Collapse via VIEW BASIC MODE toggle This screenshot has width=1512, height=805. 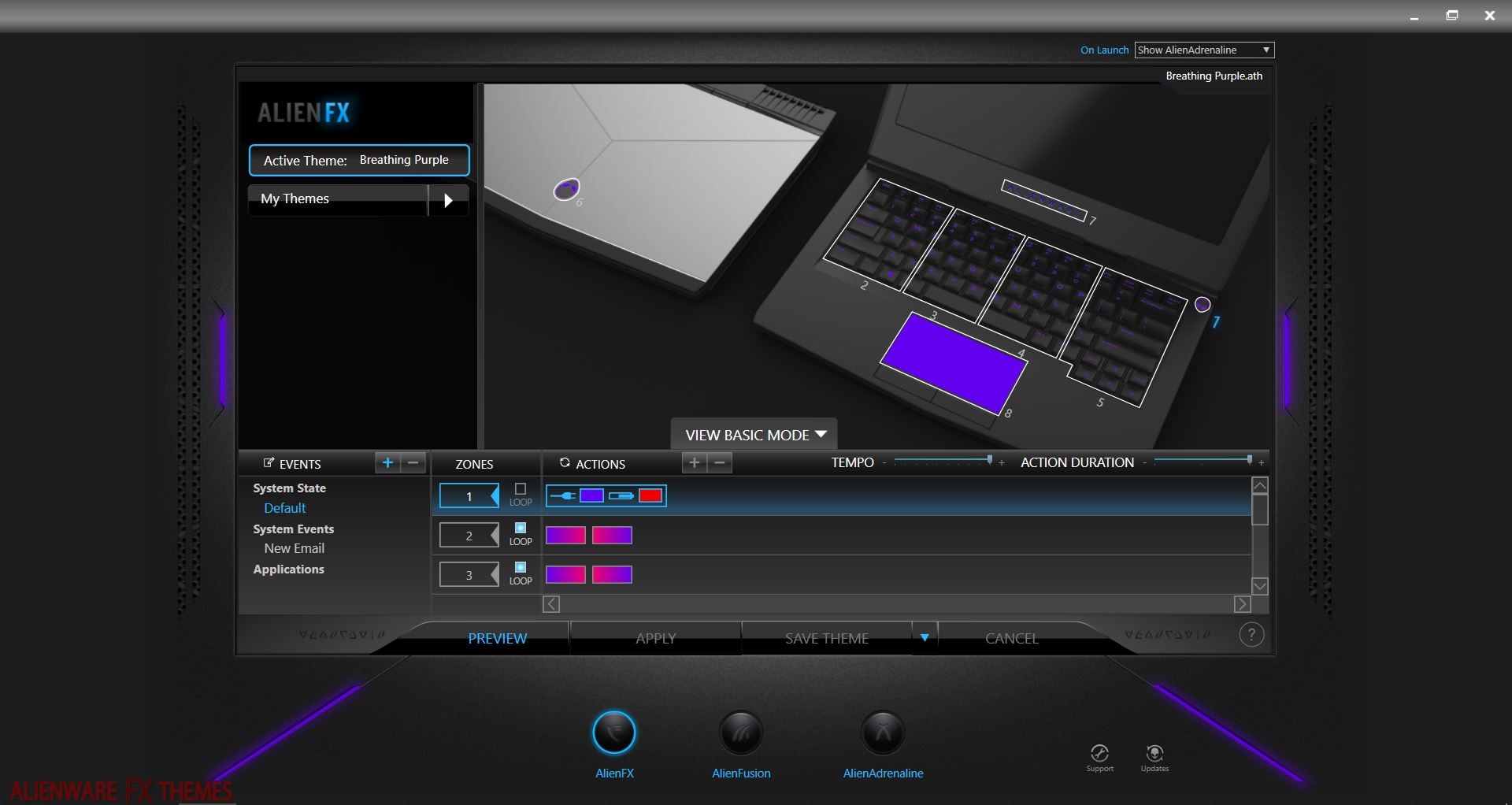(x=754, y=435)
